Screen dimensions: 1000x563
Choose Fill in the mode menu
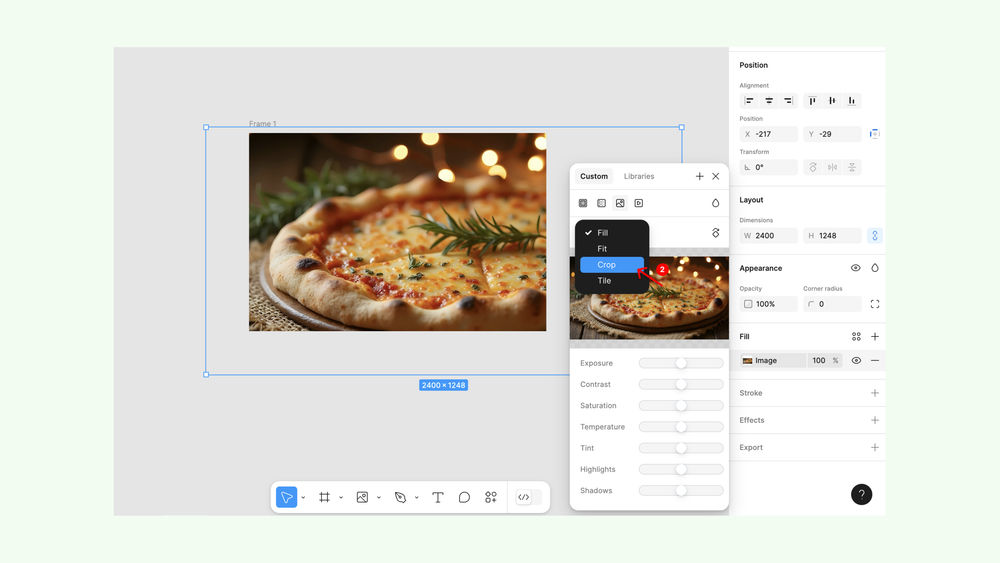tap(612, 233)
